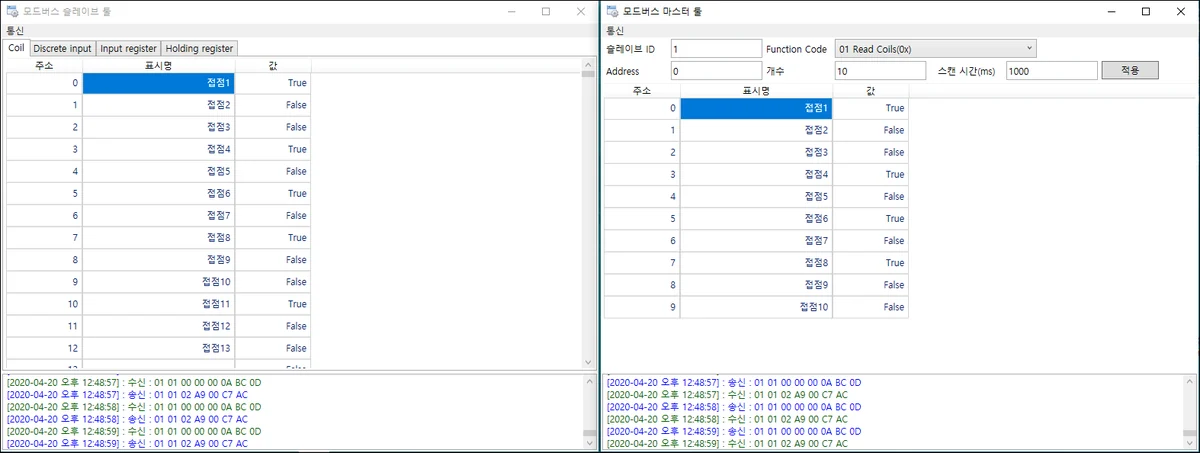Click address cell 9 in master tool
The height and width of the screenshot is (453, 1200).
point(642,307)
